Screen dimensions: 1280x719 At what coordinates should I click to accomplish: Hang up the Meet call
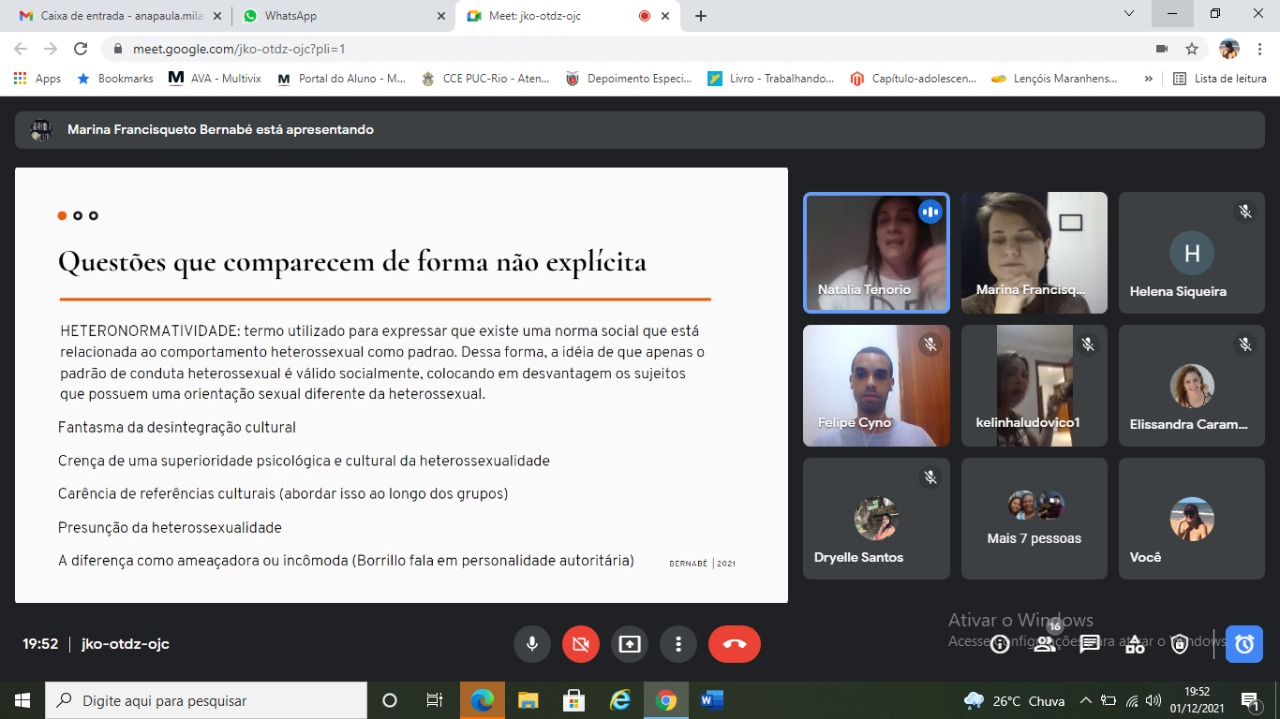click(x=734, y=644)
